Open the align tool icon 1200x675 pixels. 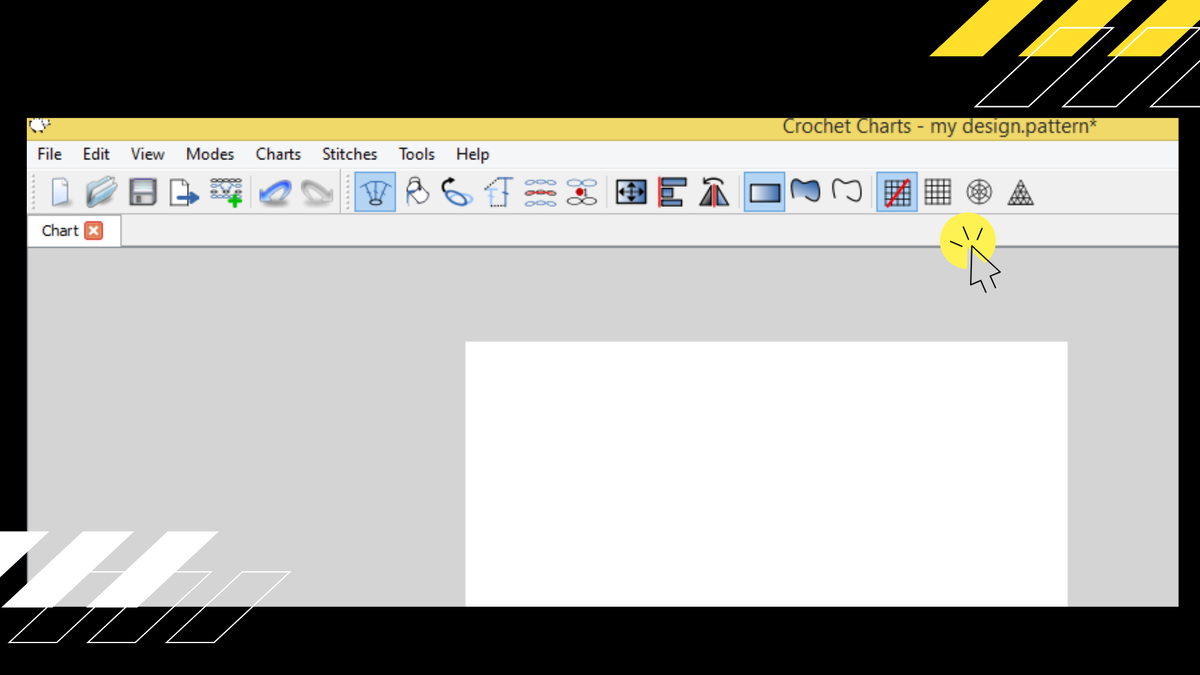672,192
